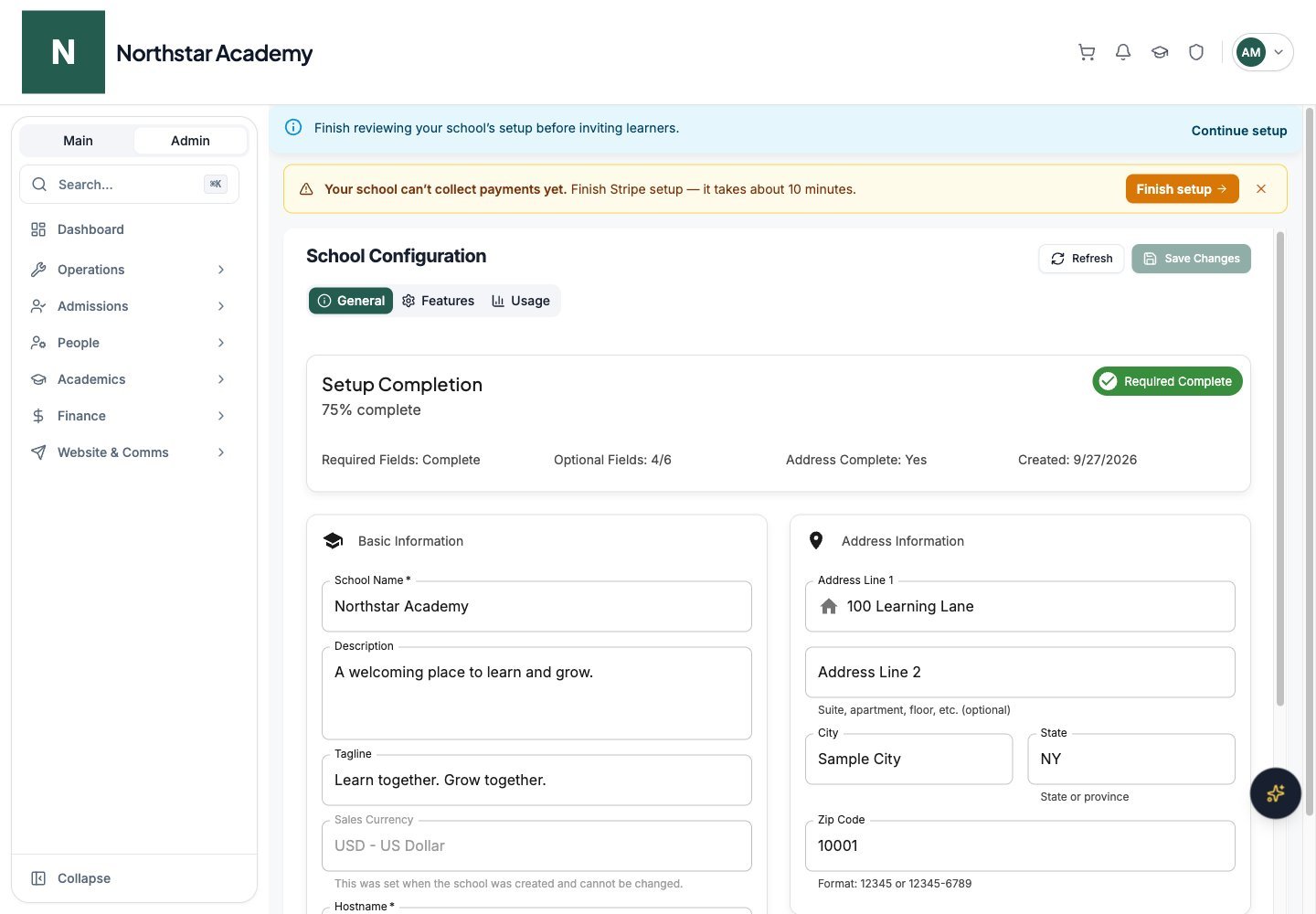Edit the School Name field
The width and height of the screenshot is (1316, 914).
click(536, 607)
